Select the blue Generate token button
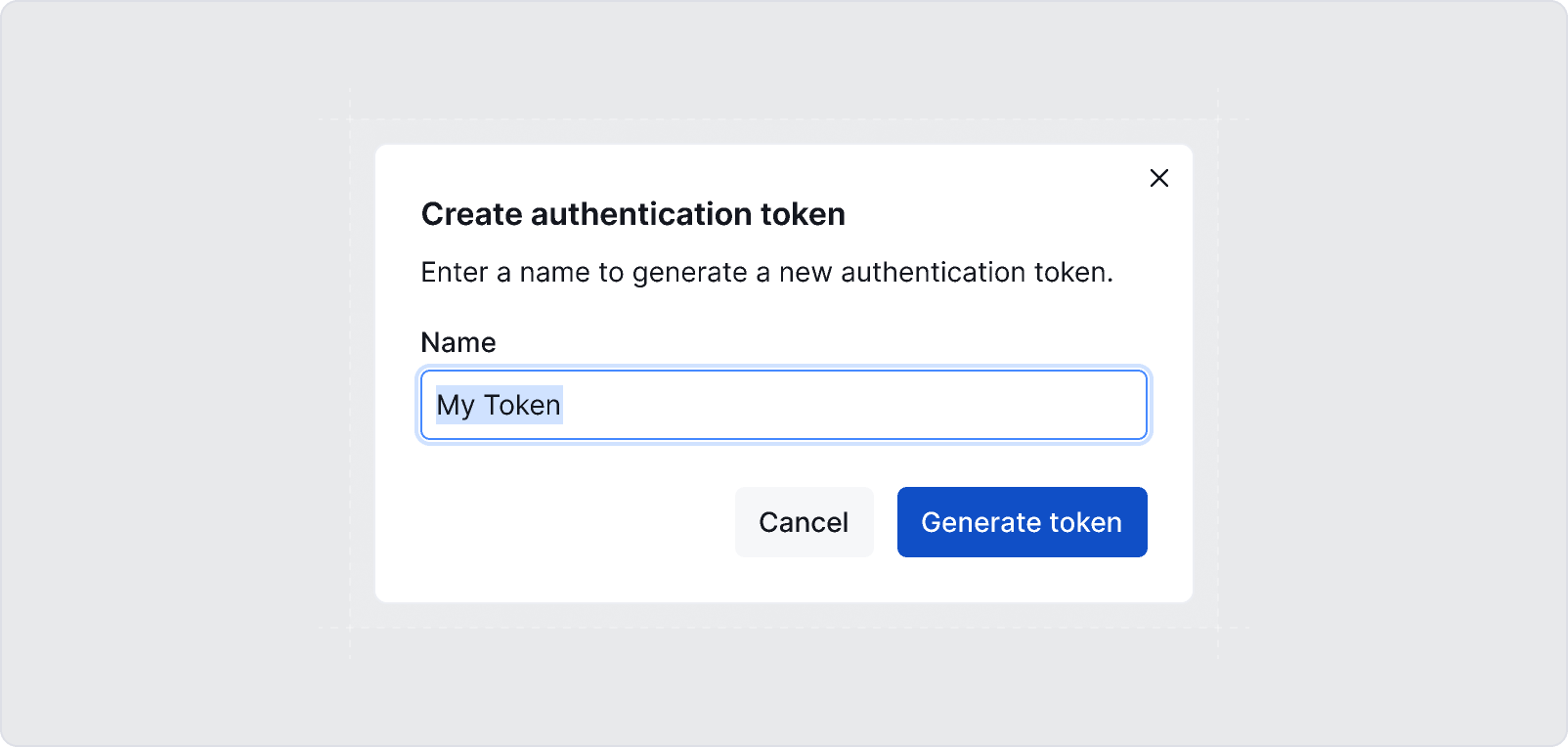The image size is (1568, 747). pyautogui.click(x=1022, y=522)
